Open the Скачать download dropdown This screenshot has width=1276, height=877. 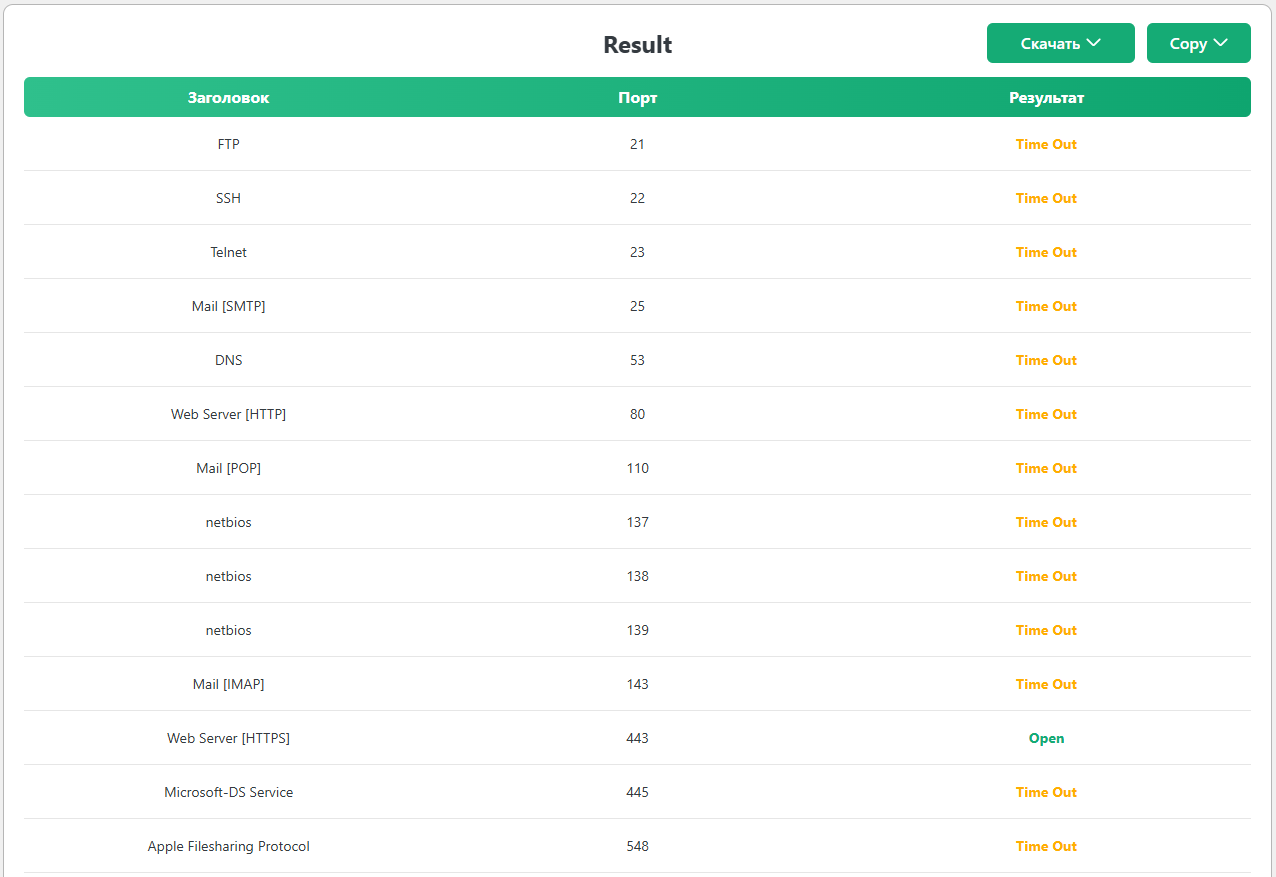click(x=1060, y=43)
